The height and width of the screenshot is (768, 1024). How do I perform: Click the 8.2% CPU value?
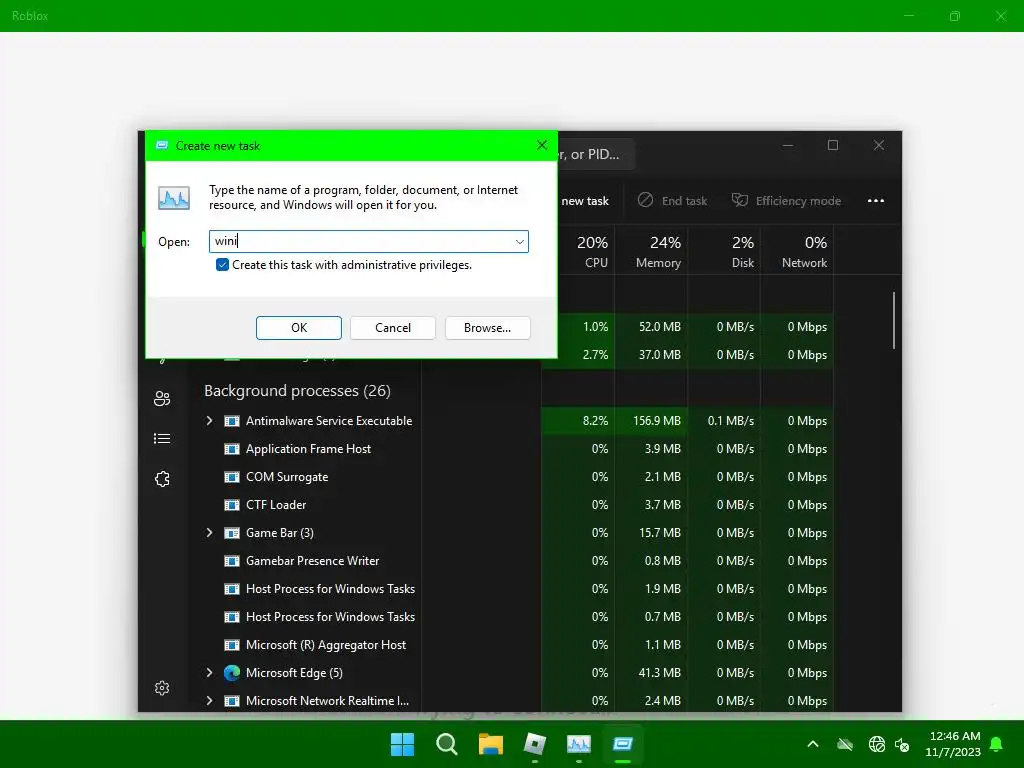(x=596, y=421)
